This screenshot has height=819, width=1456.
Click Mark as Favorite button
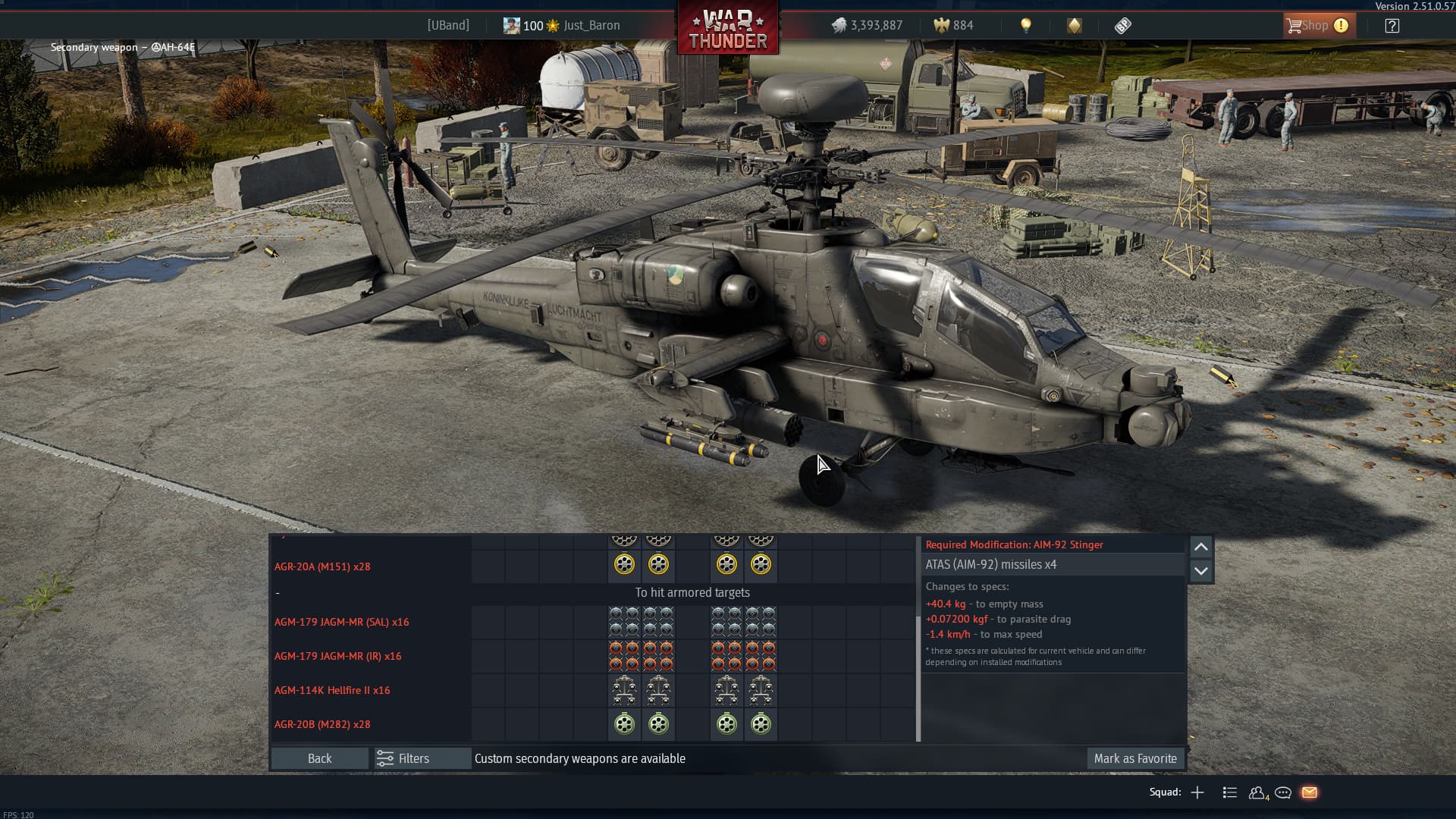coord(1135,758)
